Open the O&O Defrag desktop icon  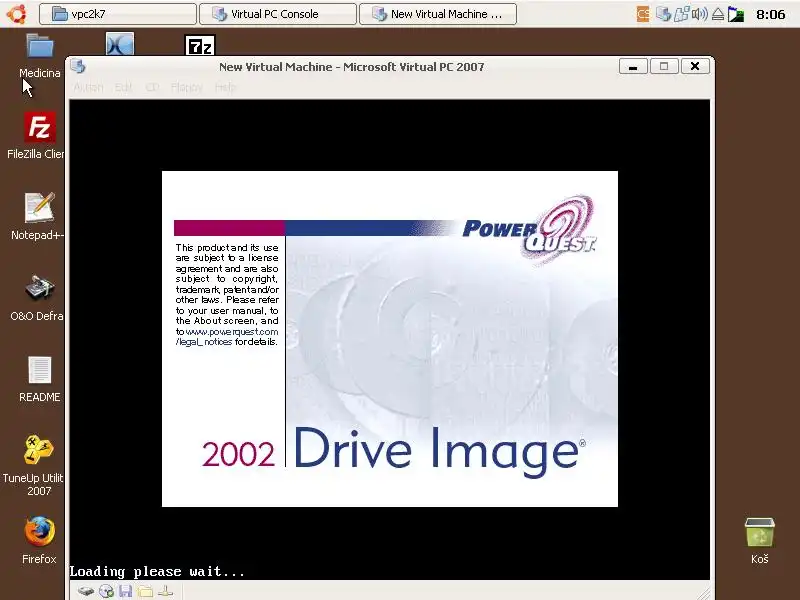(x=38, y=298)
